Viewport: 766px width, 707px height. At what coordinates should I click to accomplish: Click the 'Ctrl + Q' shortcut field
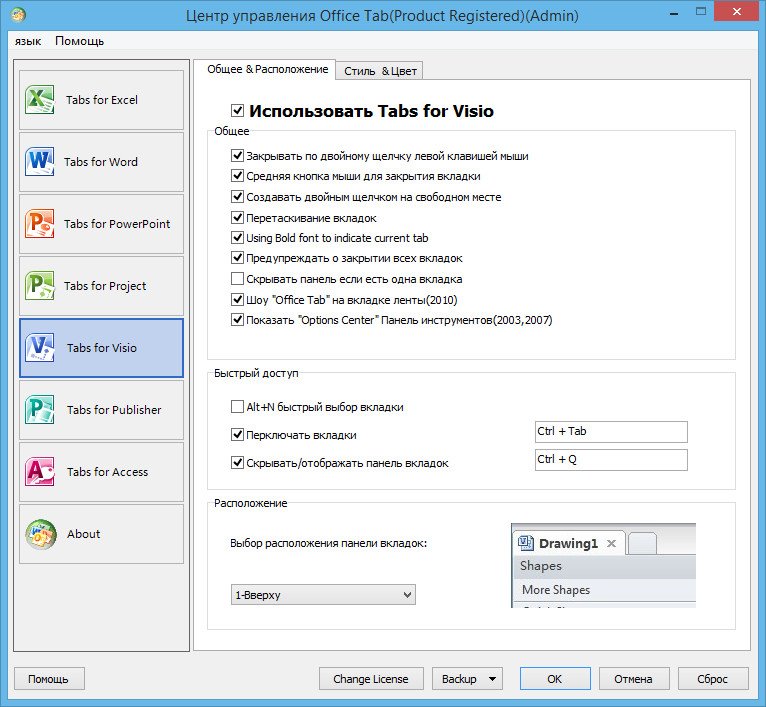pyautogui.click(x=611, y=460)
